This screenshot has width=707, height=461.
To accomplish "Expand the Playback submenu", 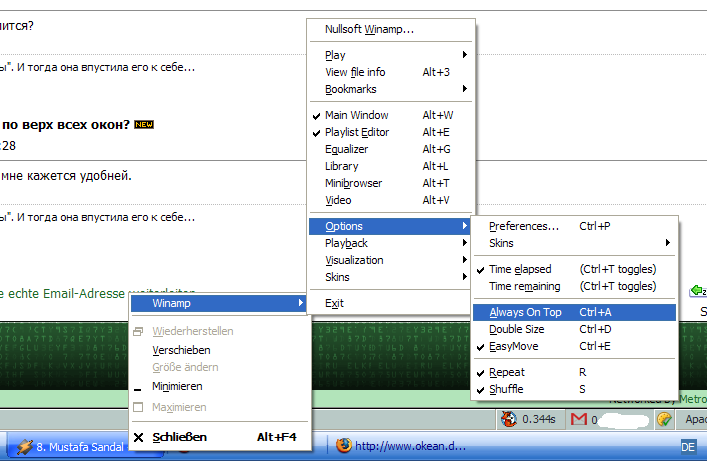I will click(x=390, y=243).
